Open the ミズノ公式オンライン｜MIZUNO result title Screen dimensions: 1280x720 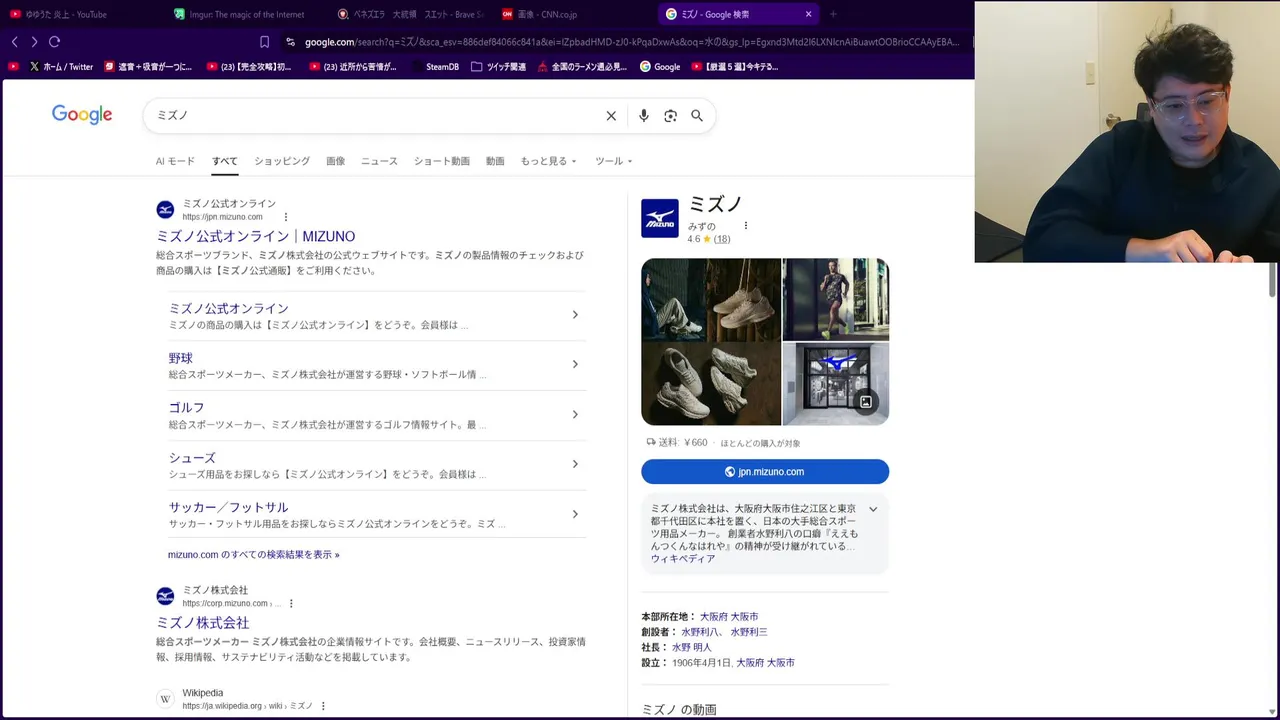coord(255,236)
